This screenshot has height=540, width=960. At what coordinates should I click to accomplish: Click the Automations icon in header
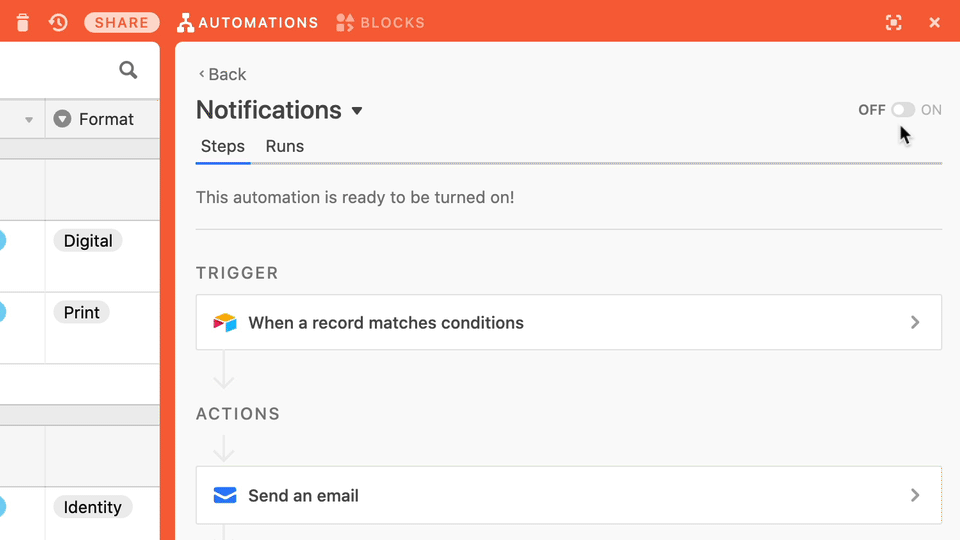185,23
